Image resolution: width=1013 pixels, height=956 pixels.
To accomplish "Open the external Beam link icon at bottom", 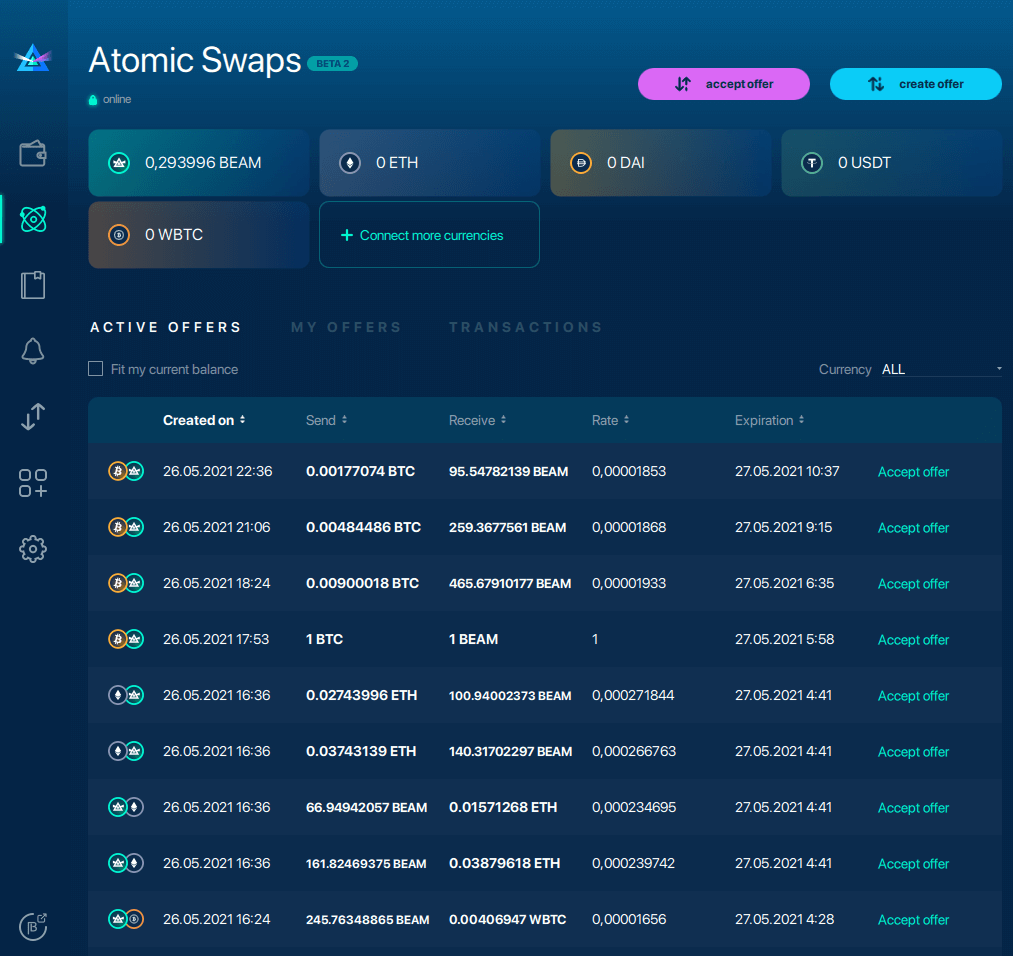I will tap(33, 925).
